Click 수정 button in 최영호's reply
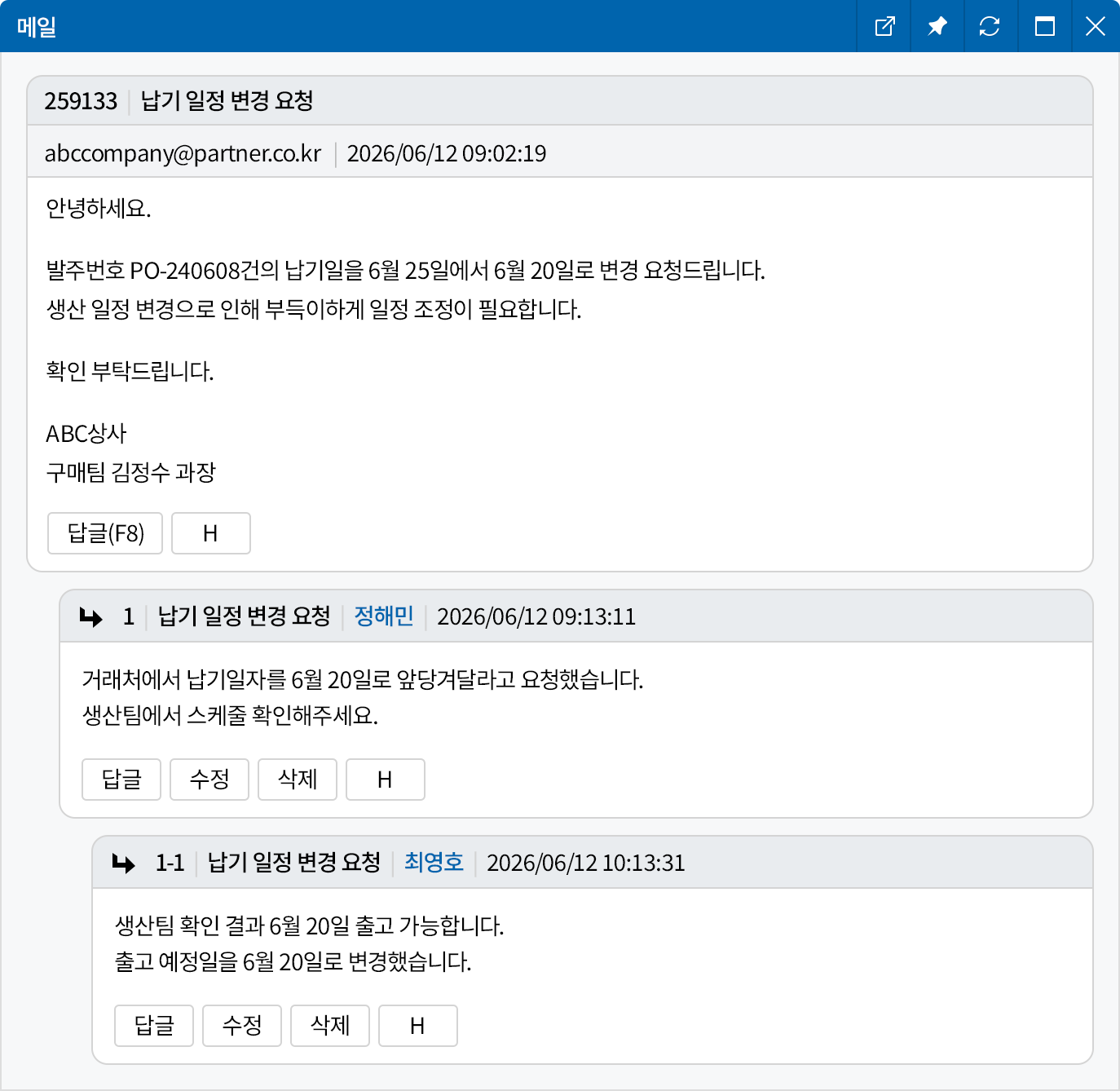Image resolution: width=1120 pixels, height=1091 pixels. point(242,1026)
